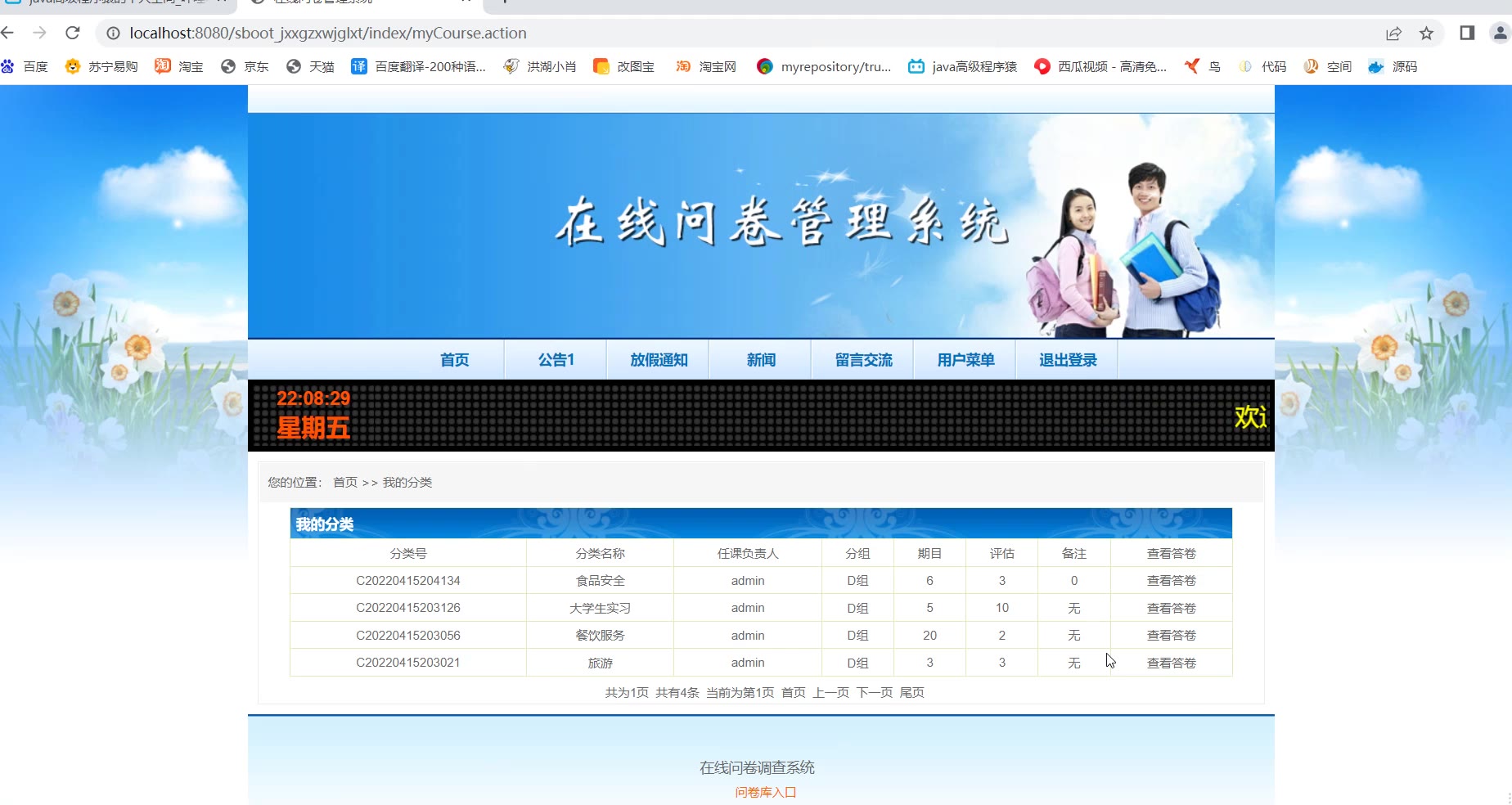The width and height of the screenshot is (1512, 805).
Task: View answers for the 旅游 row
Action: click(x=1171, y=663)
